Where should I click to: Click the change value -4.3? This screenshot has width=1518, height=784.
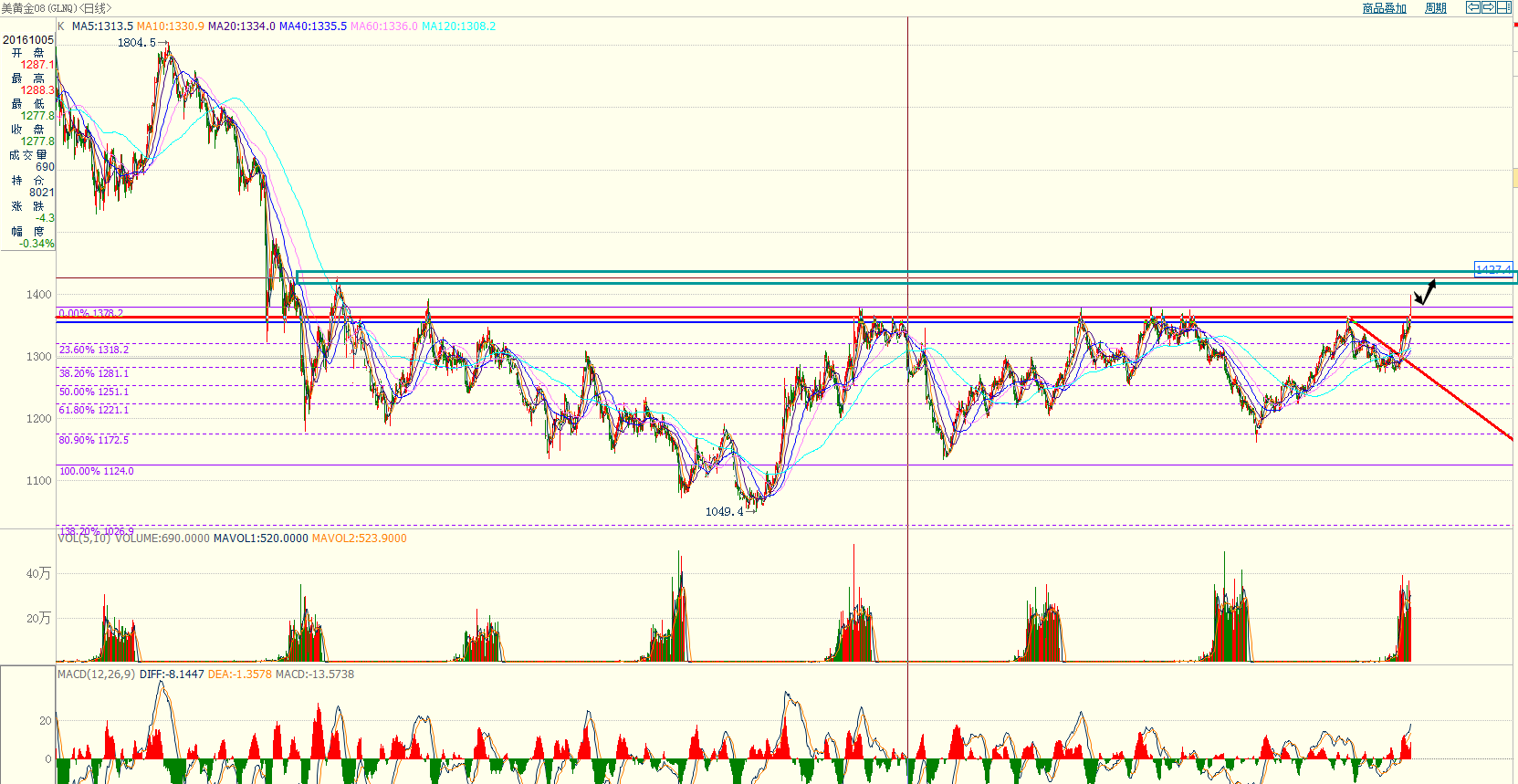pyautogui.click(x=46, y=218)
